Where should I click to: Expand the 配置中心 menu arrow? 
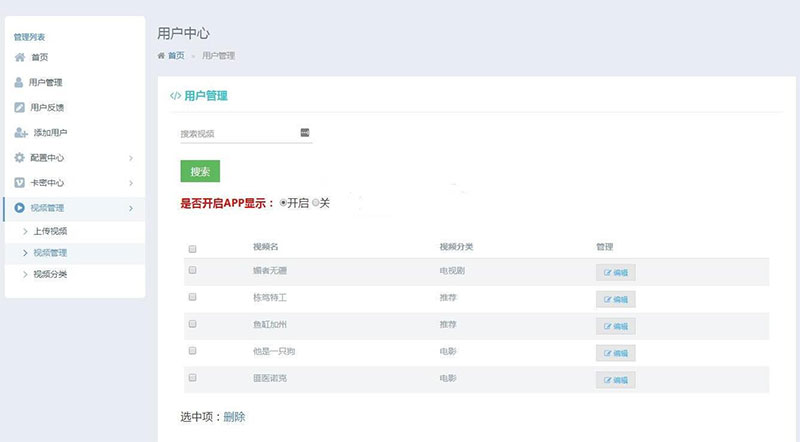[x=131, y=158]
